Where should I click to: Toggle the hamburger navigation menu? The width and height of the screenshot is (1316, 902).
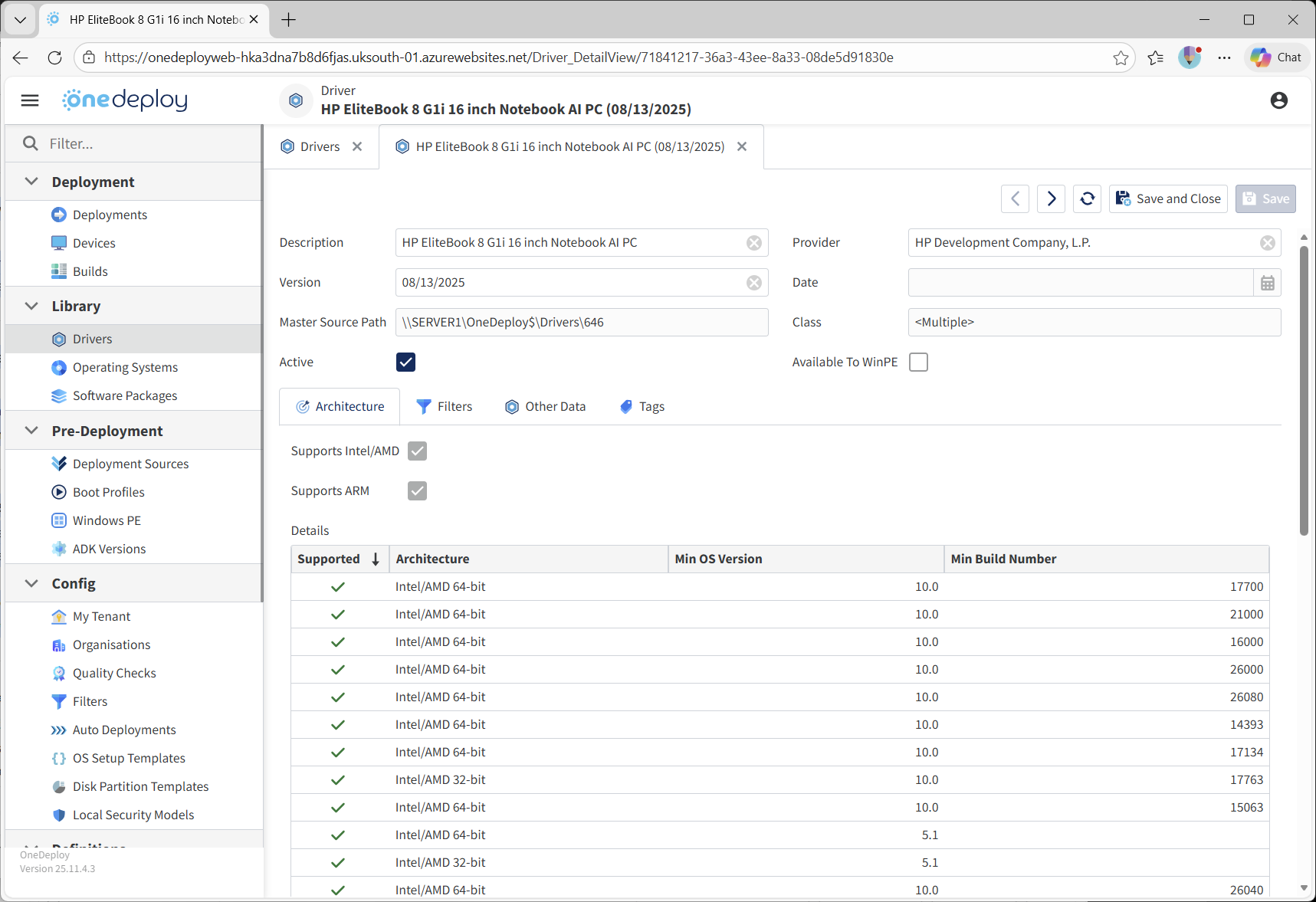tap(30, 100)
